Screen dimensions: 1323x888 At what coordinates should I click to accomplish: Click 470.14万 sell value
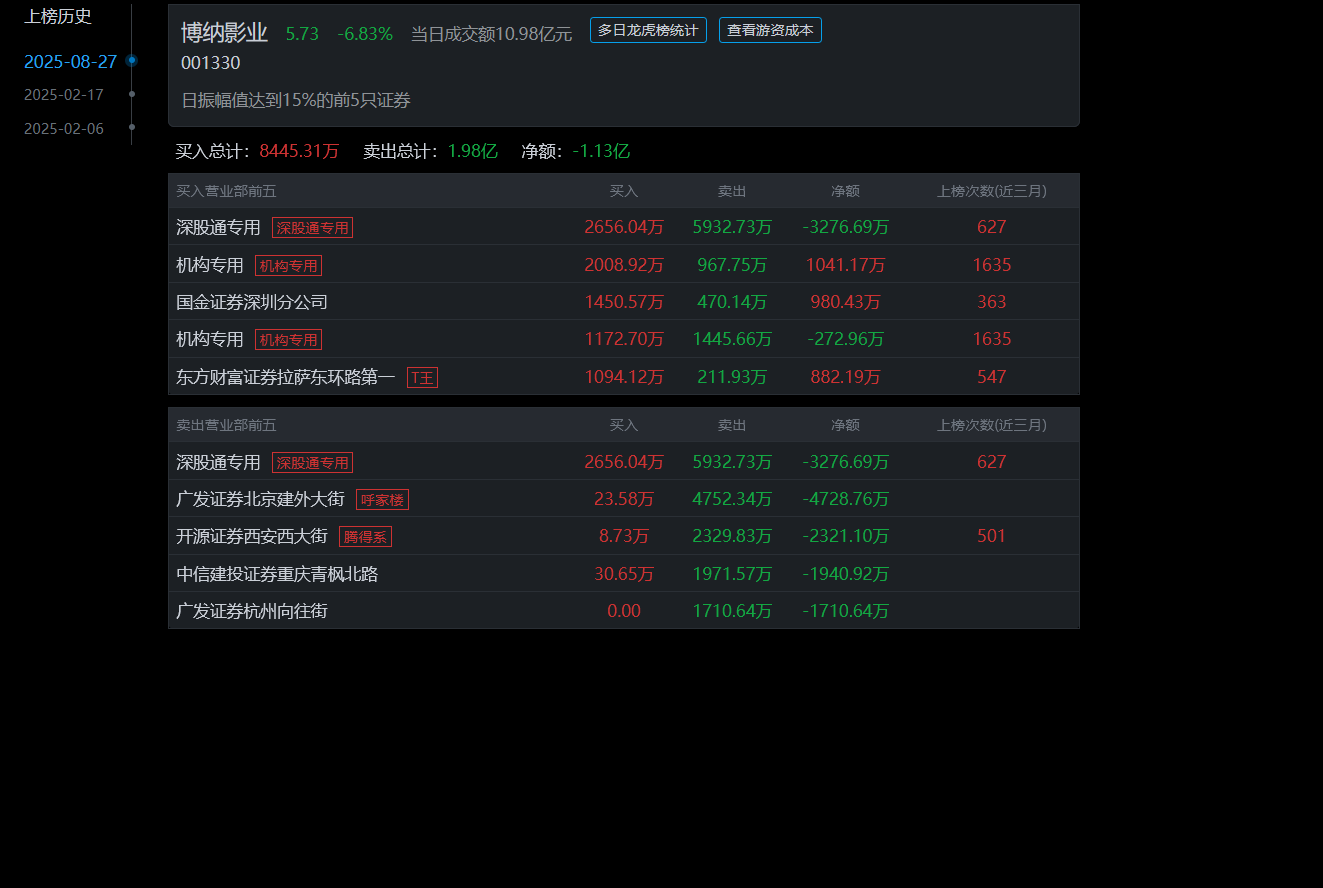coord(732,302)
